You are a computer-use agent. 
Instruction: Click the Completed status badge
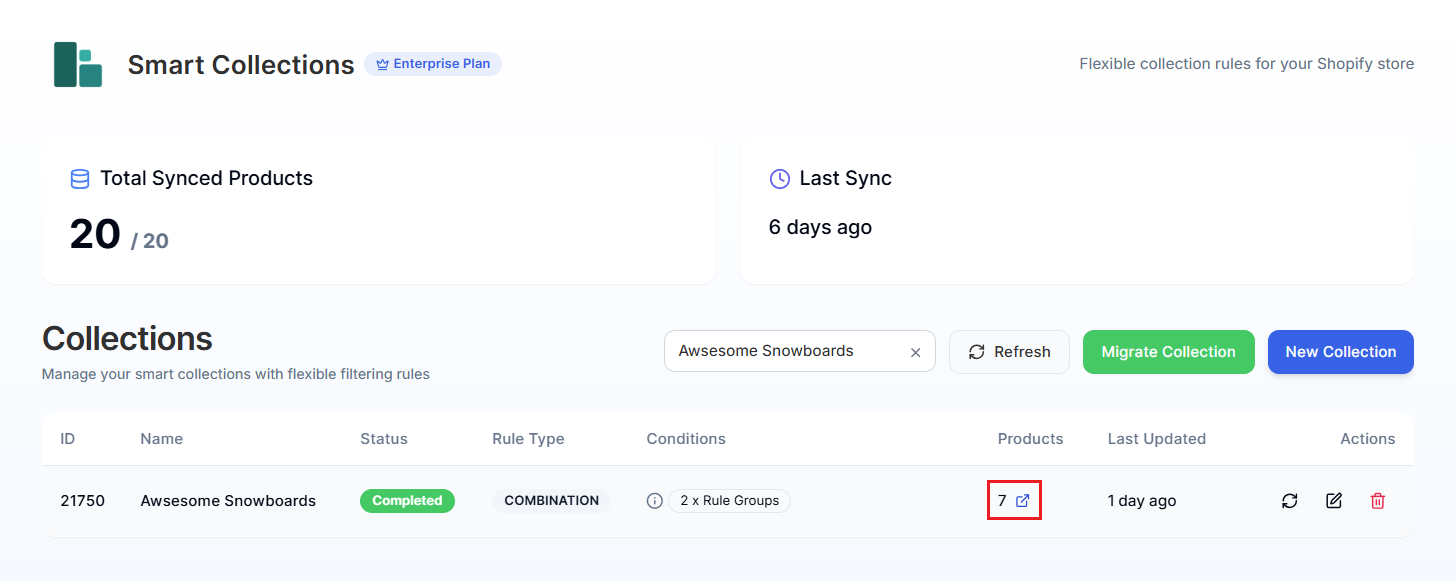click(407, 500)
